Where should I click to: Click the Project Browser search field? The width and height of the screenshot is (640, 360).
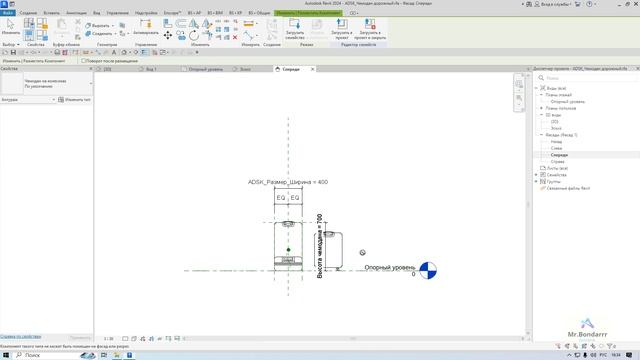coord(587,78)
